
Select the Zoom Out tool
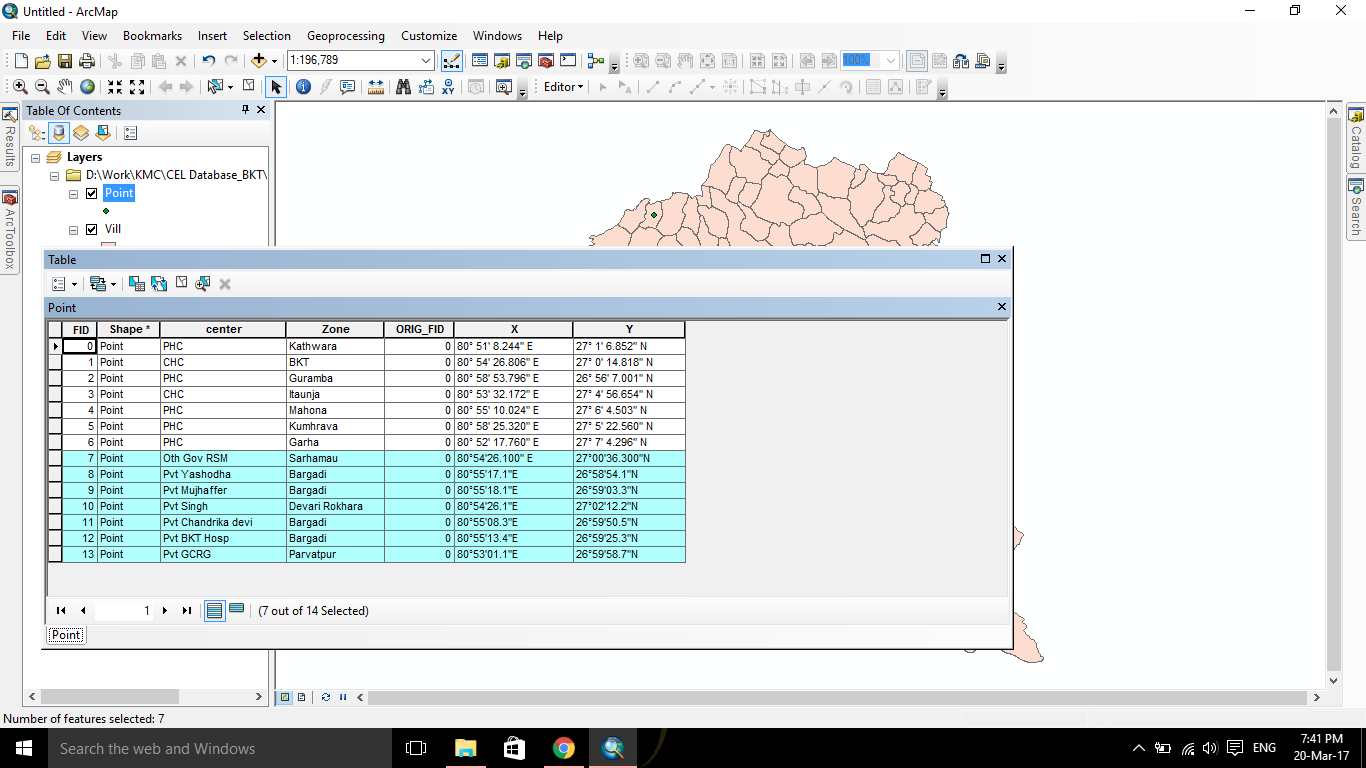coord(42,87)
